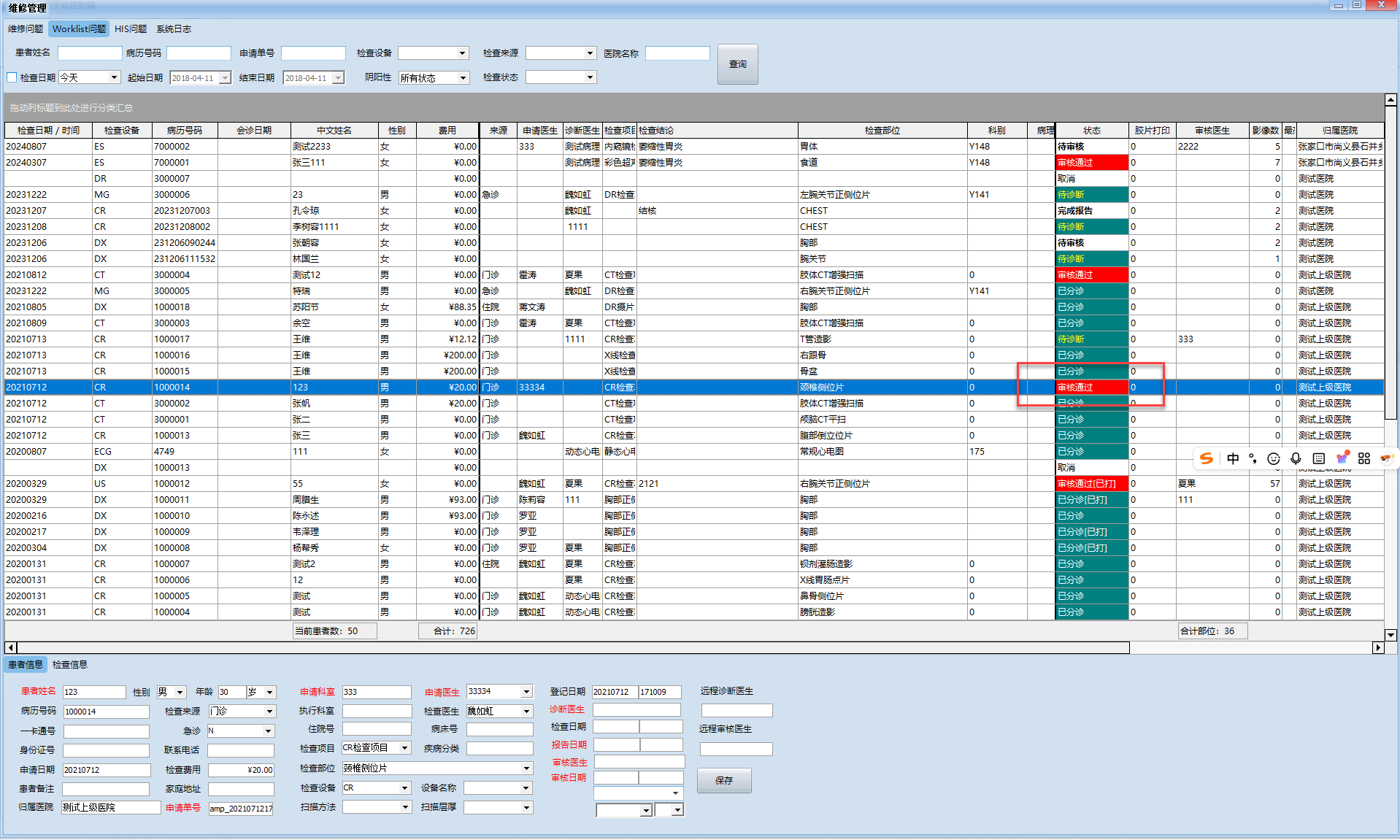The width and height of the screenshot is (1400, 840).
Task: Click the microphone voice input icon
Action: click(1296, 458)
